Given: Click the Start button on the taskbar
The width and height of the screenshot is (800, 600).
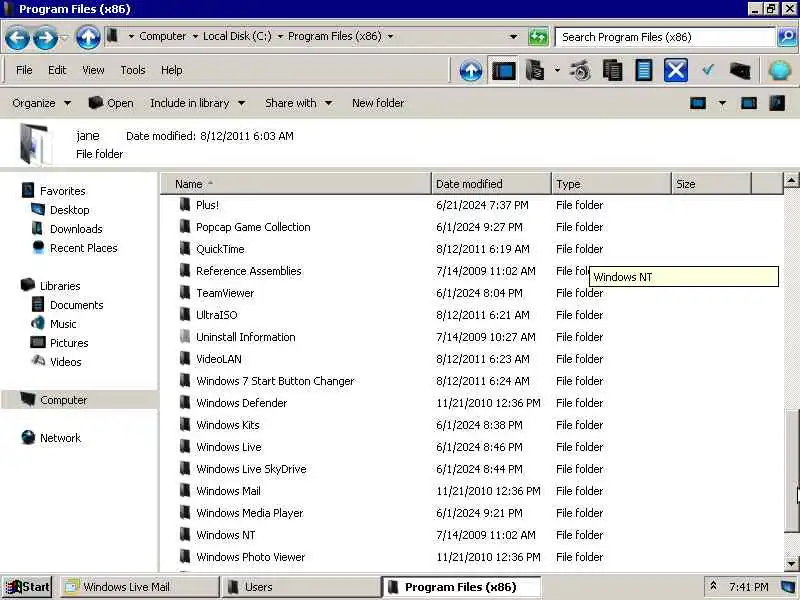Looking at the screenshot, I should coord(28,587).
